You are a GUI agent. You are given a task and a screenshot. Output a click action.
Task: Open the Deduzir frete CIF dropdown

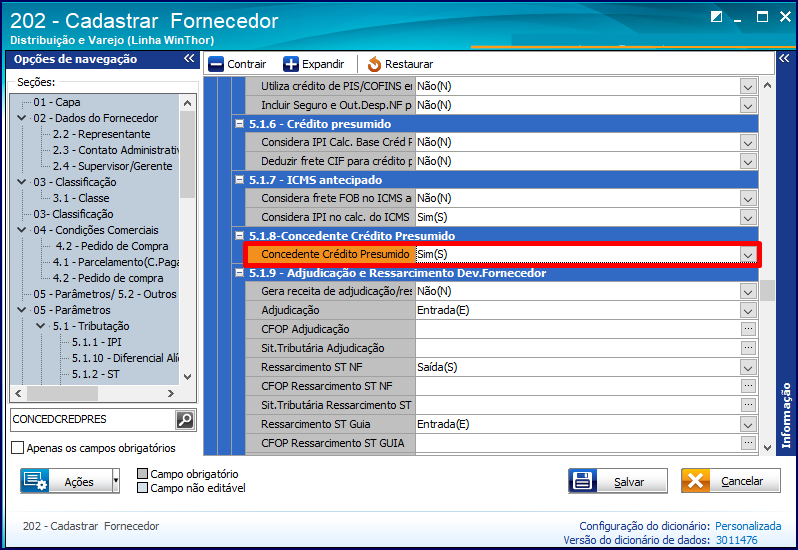pyautogui.click(x=748, y=162)
